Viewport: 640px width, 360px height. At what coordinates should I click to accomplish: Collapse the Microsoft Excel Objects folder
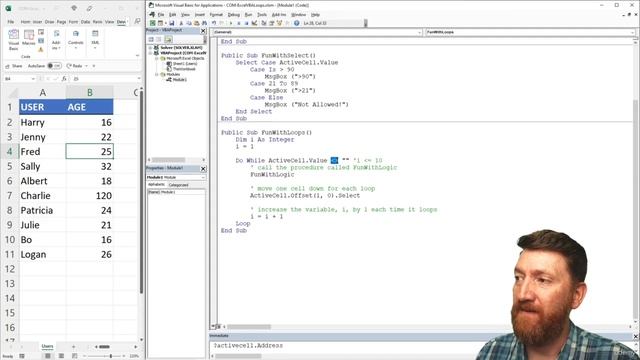[x=157, y=58]
